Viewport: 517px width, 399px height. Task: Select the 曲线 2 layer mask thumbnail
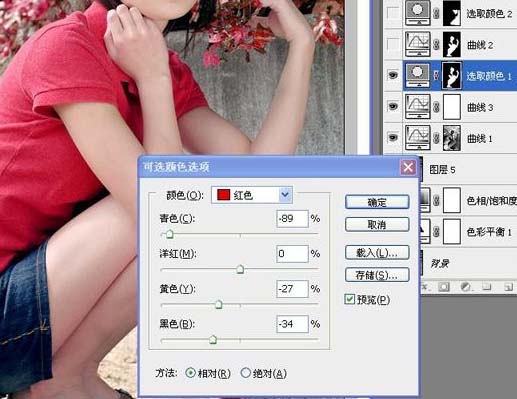coord(452,44)
